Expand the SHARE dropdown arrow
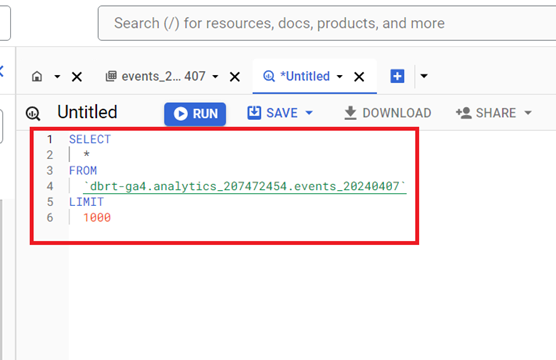Screen dimensions: 556x360 pyautogui.click(x=528, y=113)
